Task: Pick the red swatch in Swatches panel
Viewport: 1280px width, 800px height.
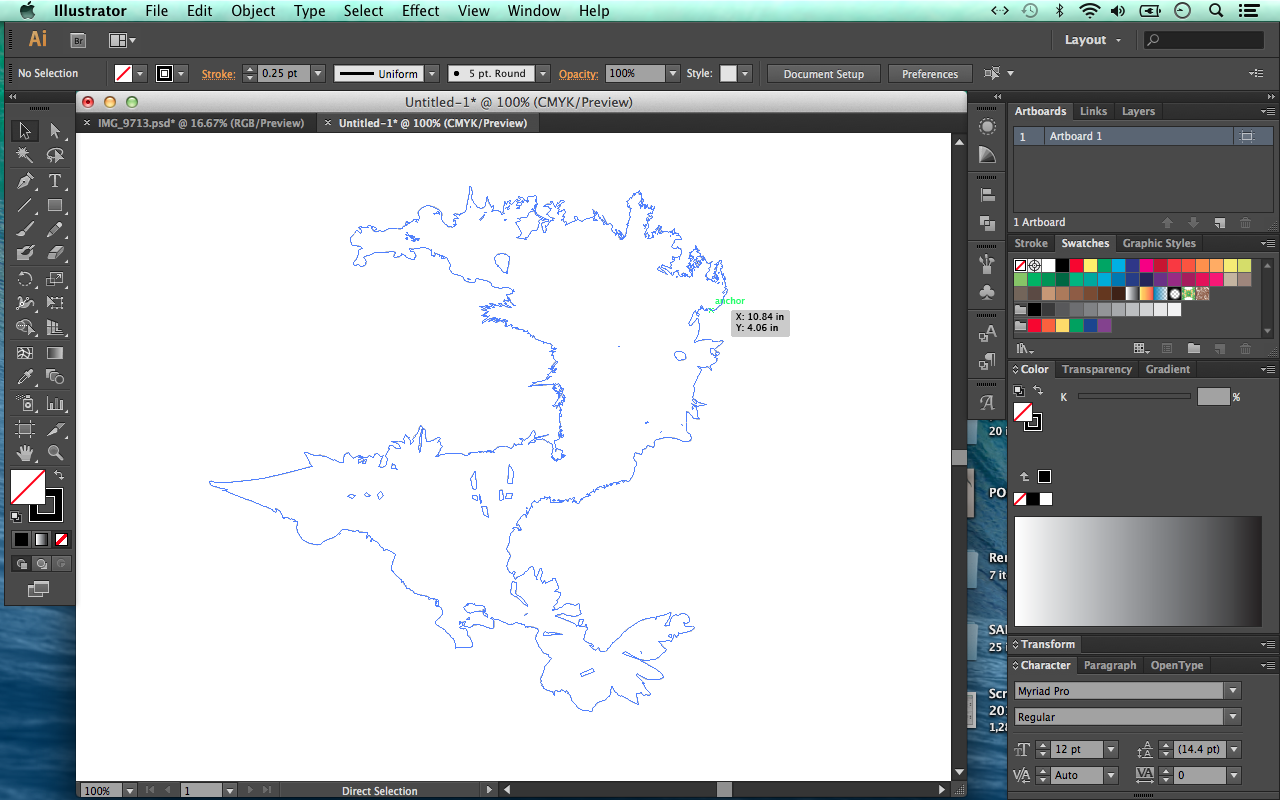Action: pyautogui.click(x=1076, y=266)
